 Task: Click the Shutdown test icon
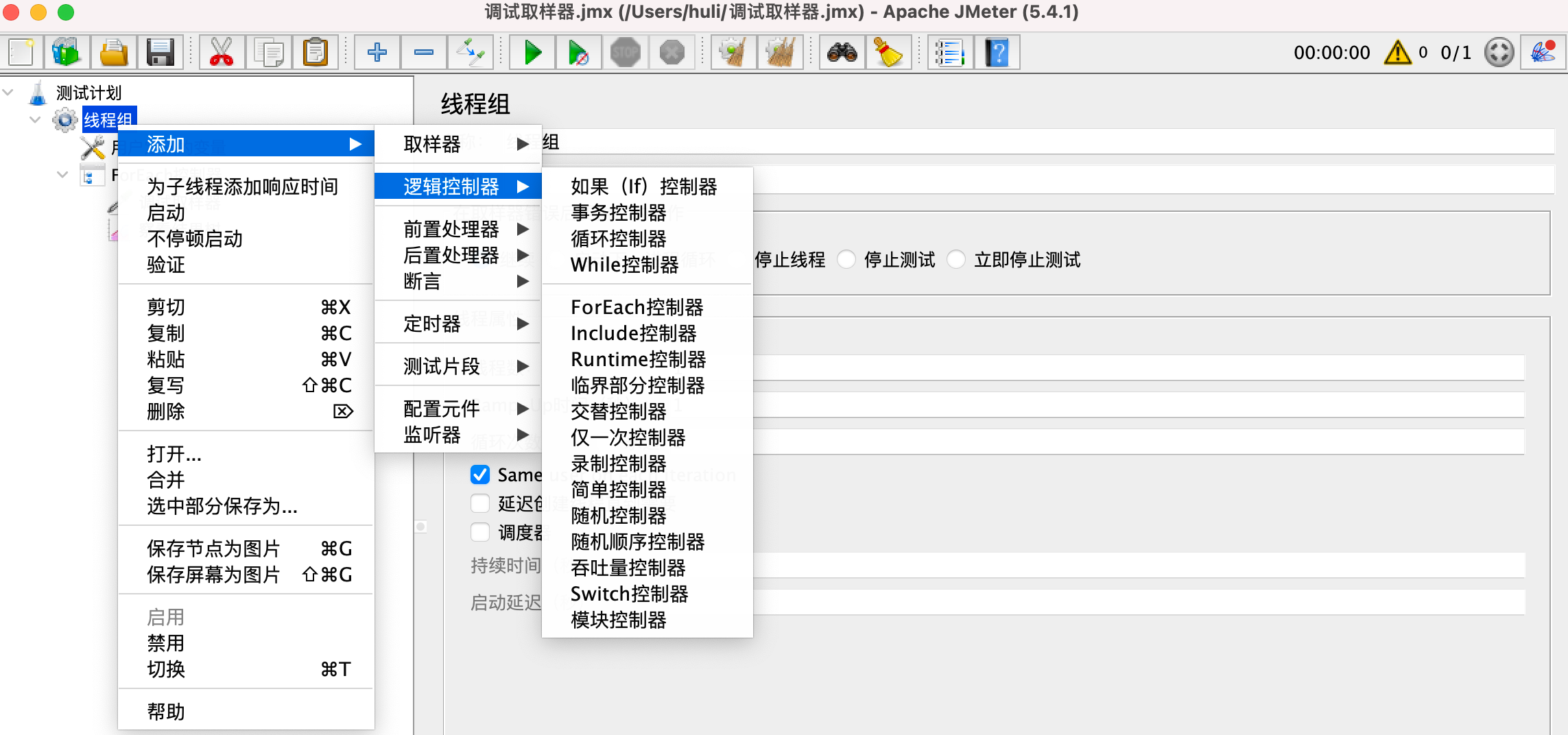(x=672, y=52)
